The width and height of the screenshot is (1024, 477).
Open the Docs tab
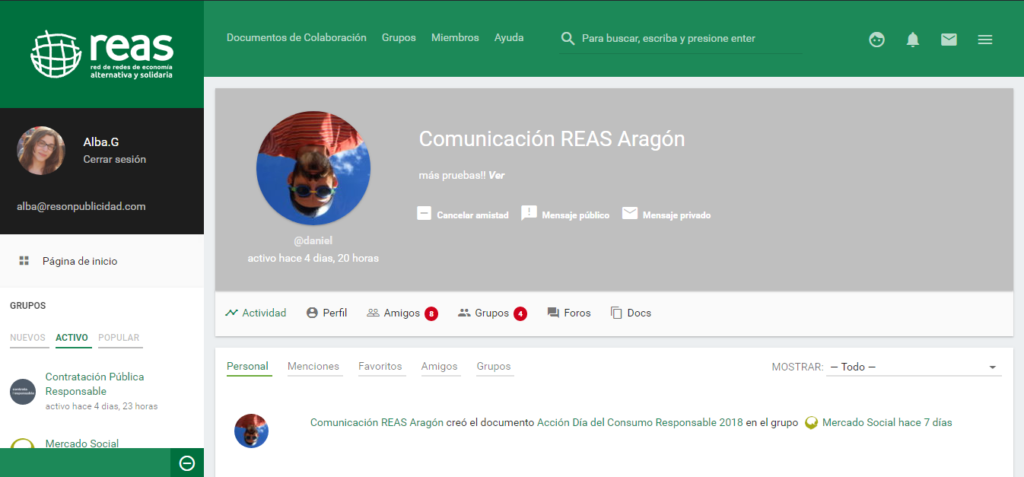630,313
